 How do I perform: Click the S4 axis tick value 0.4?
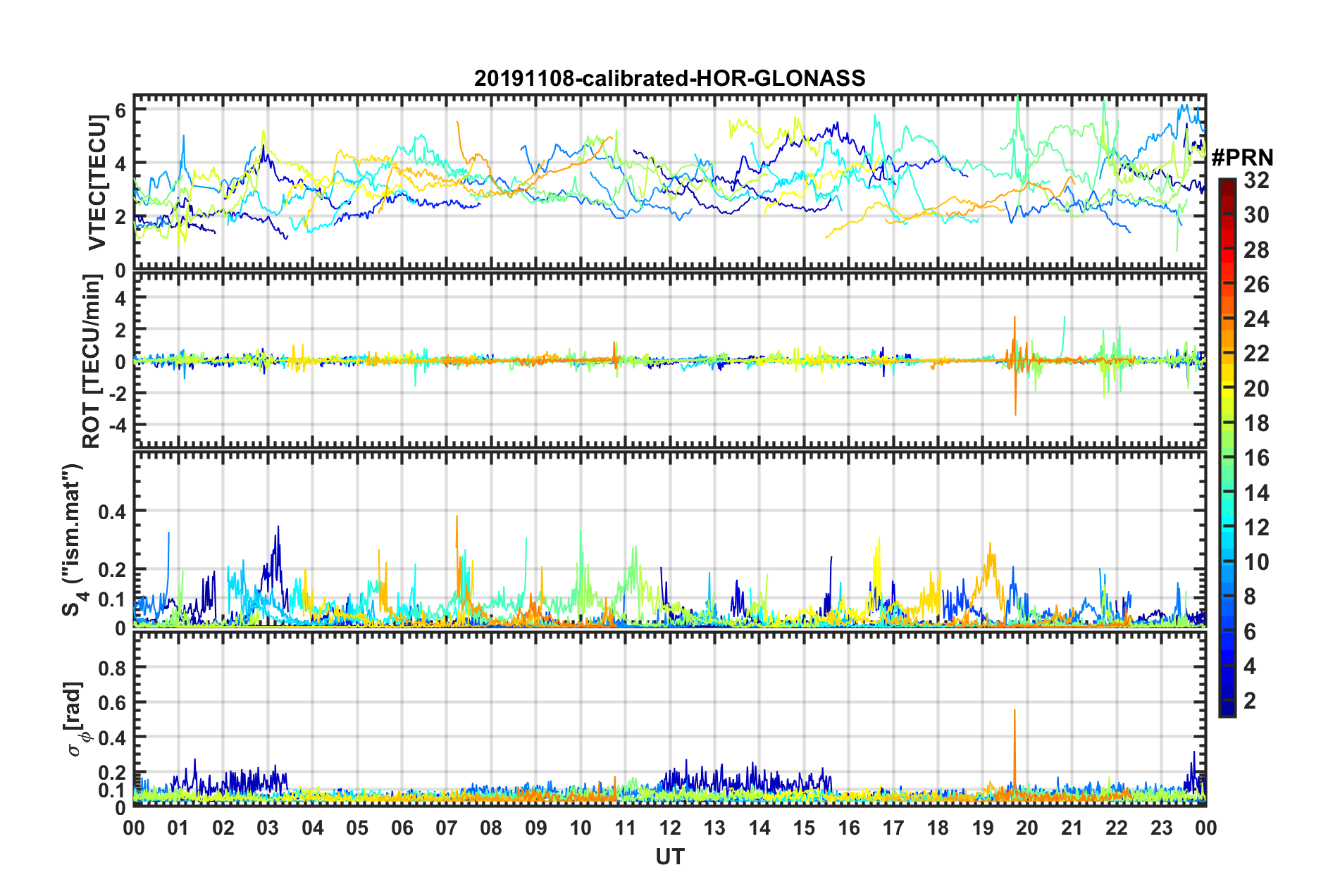[112, 511]
